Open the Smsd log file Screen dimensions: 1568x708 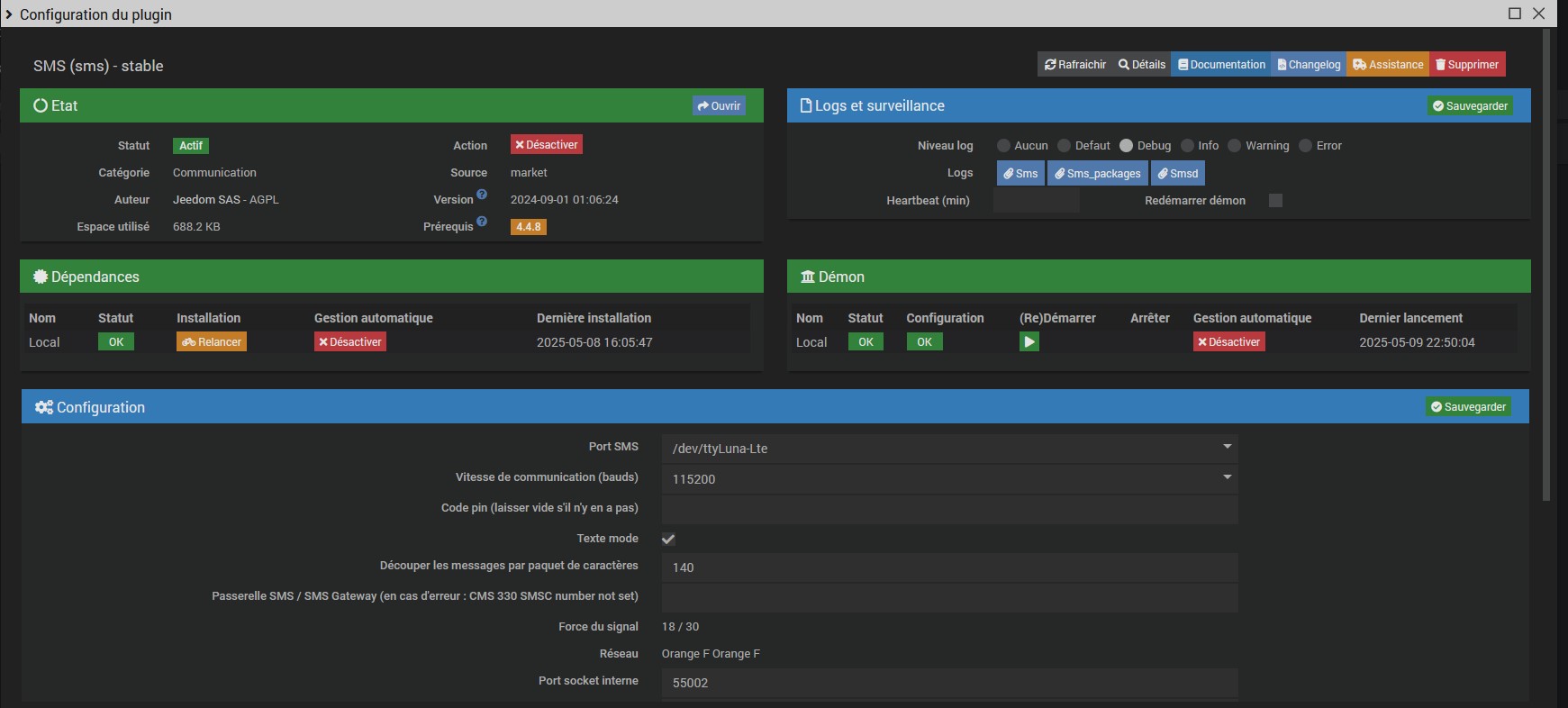coord(1177,173)
